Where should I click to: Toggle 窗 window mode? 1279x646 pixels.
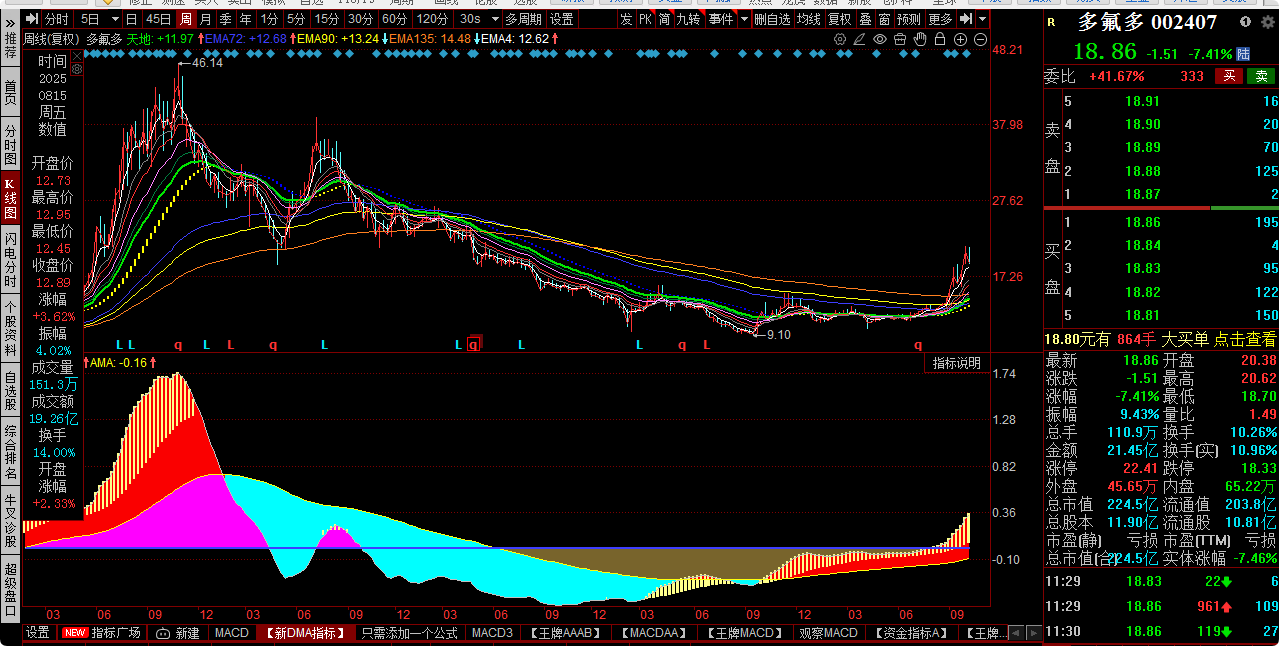884,19
